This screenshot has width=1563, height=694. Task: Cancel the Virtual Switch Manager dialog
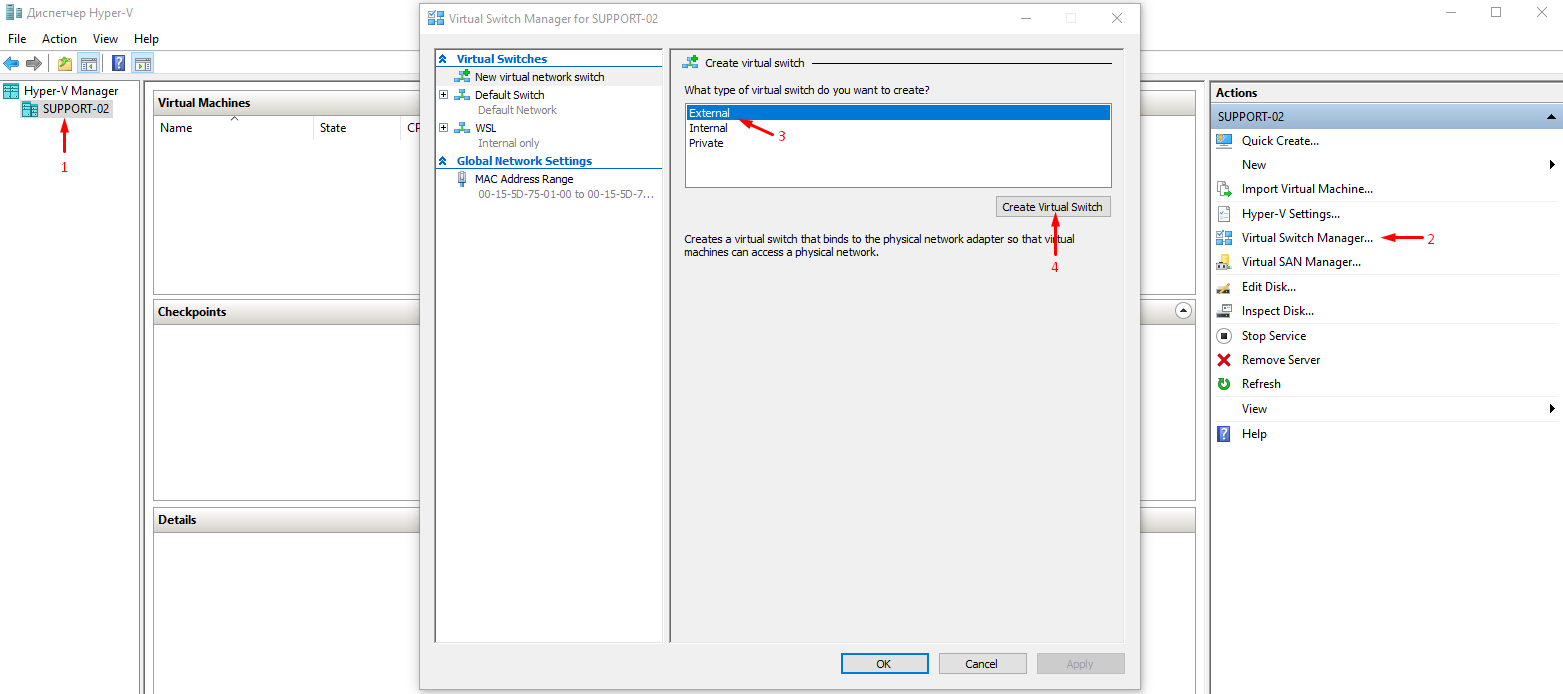982,663
